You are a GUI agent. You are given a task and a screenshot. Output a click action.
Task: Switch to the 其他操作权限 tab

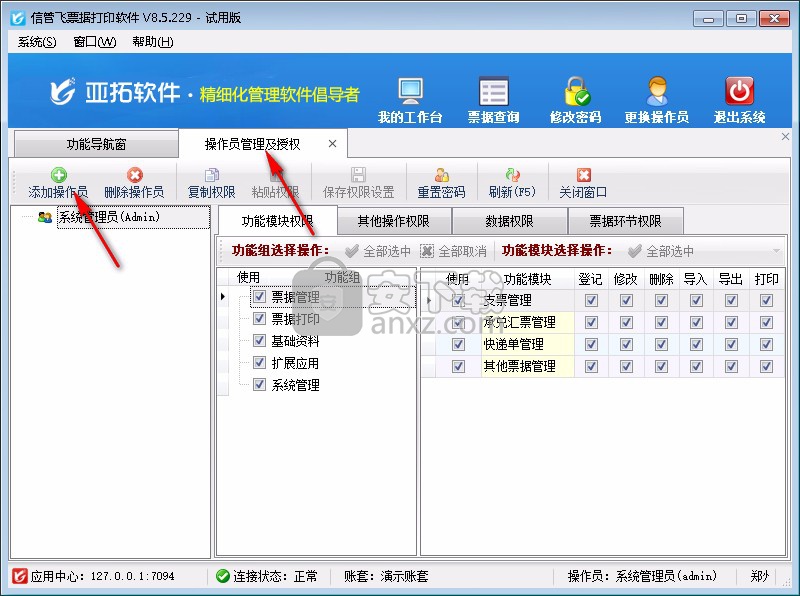point(394,221)
